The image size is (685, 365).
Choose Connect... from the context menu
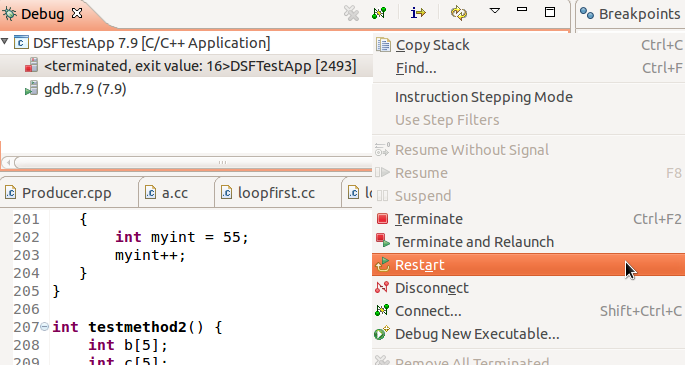click(529, 311)
